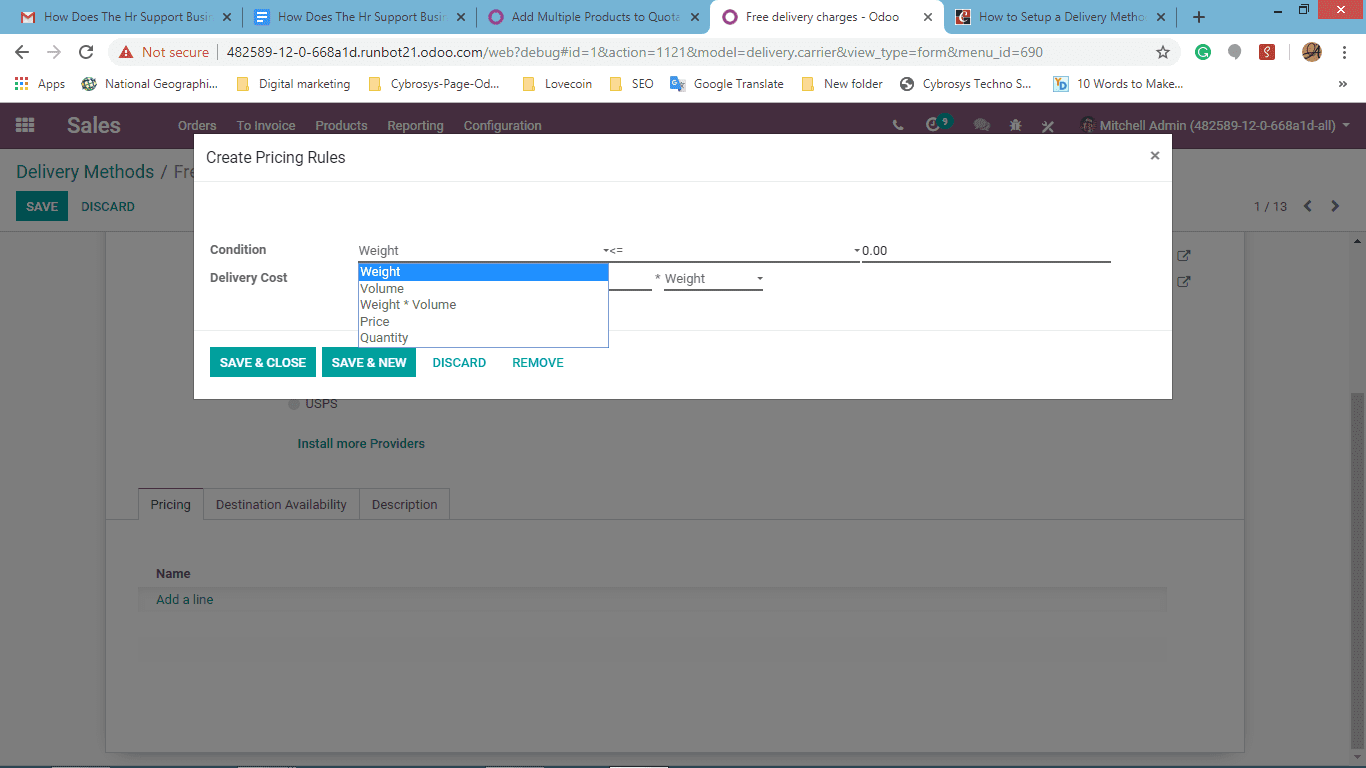Image resolution: width=1366 pixels, height=768 pixels.
Task: Select the USPS provider radio button
Action: (x=294, y=404)
